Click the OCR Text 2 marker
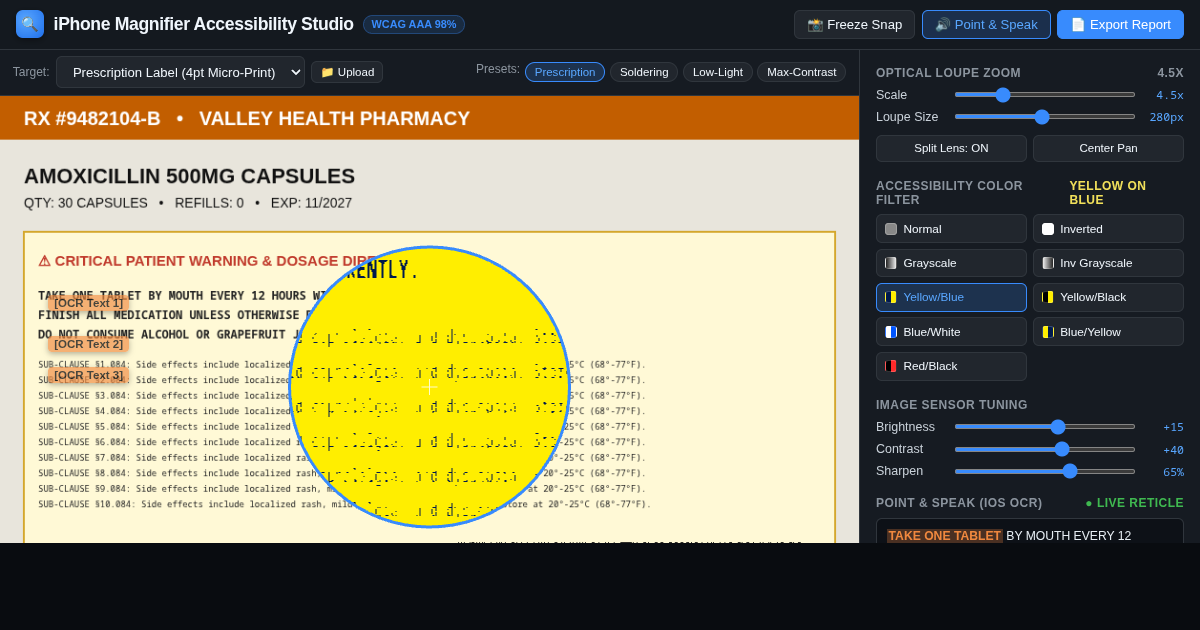This screenshot has height=630, width=1200. (x=88, y=344)
